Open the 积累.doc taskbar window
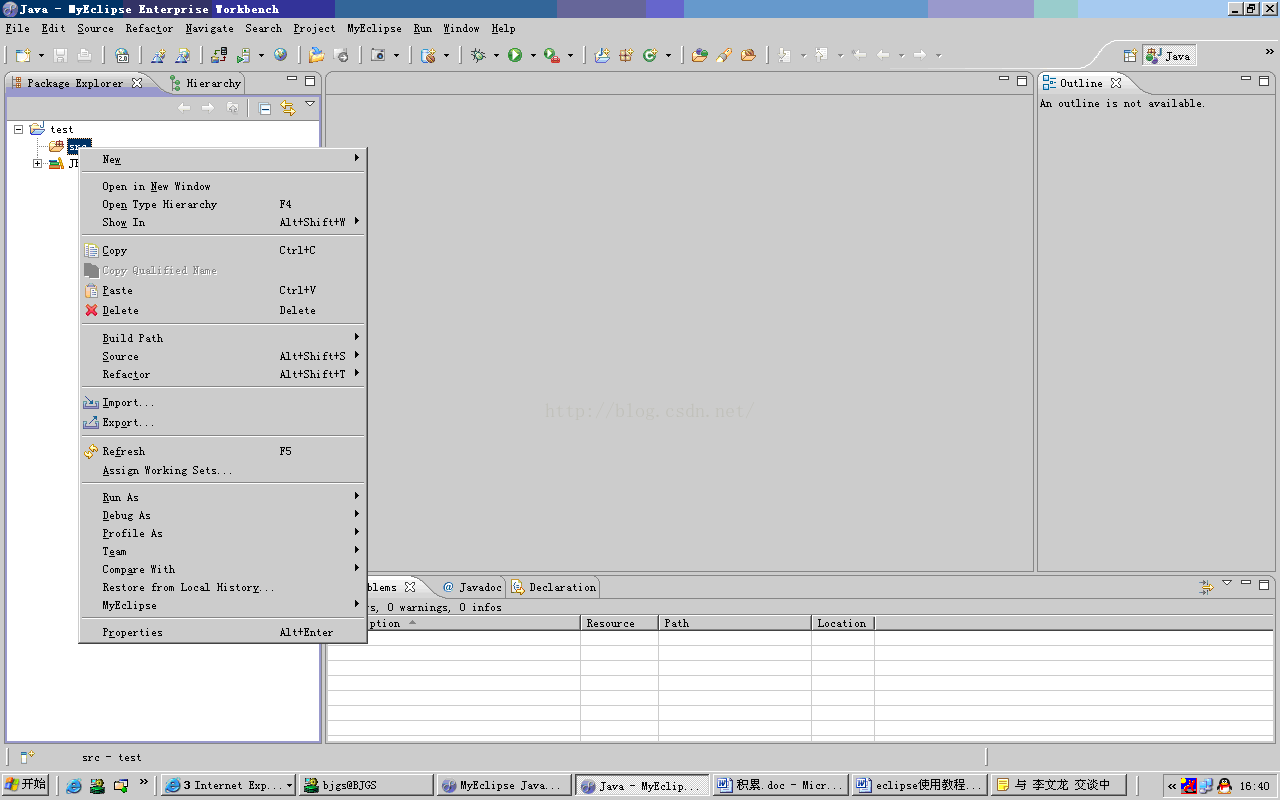Viewport: 1280px width, 800px height. (x=781, y=786)
